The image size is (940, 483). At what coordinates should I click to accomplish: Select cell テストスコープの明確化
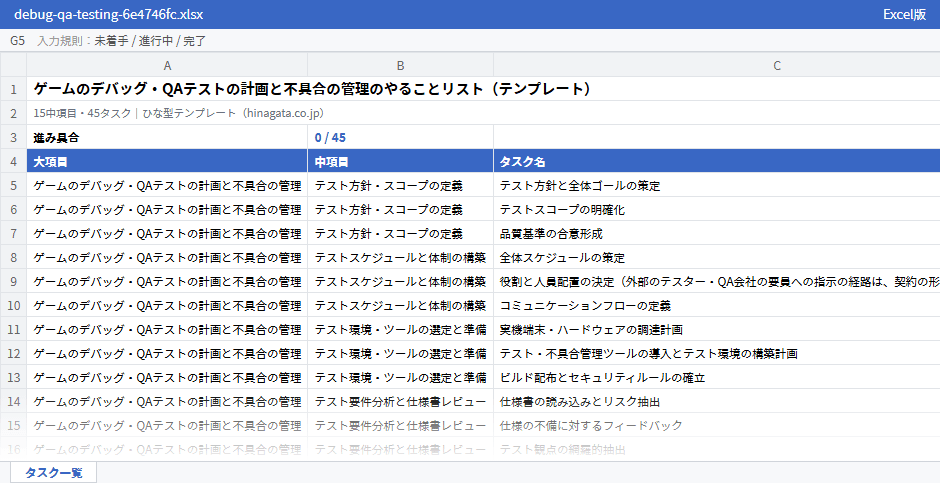pyautogui.click(x=717, y=209)
